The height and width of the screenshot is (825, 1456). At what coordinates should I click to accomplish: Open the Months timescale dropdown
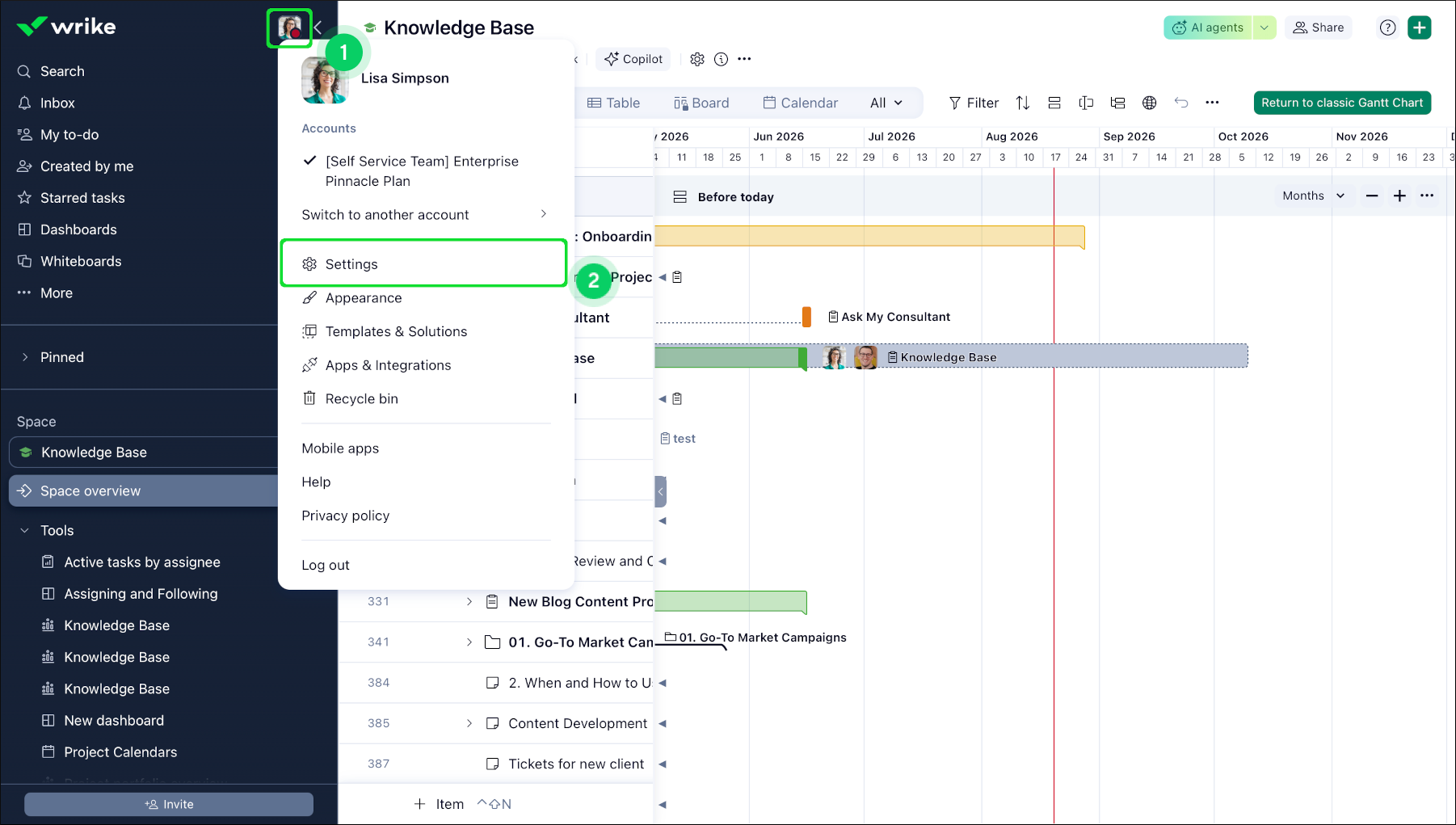click(x=1313, y=196)
